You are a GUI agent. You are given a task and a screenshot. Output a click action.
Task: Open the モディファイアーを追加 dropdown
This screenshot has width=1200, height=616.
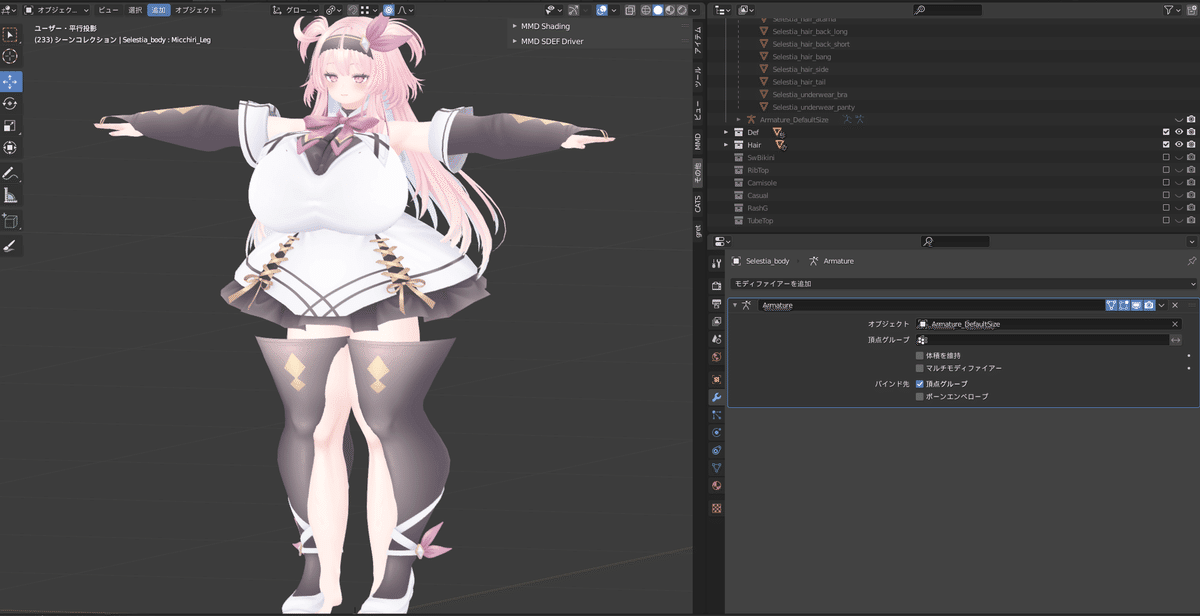(x=963, y=285)
